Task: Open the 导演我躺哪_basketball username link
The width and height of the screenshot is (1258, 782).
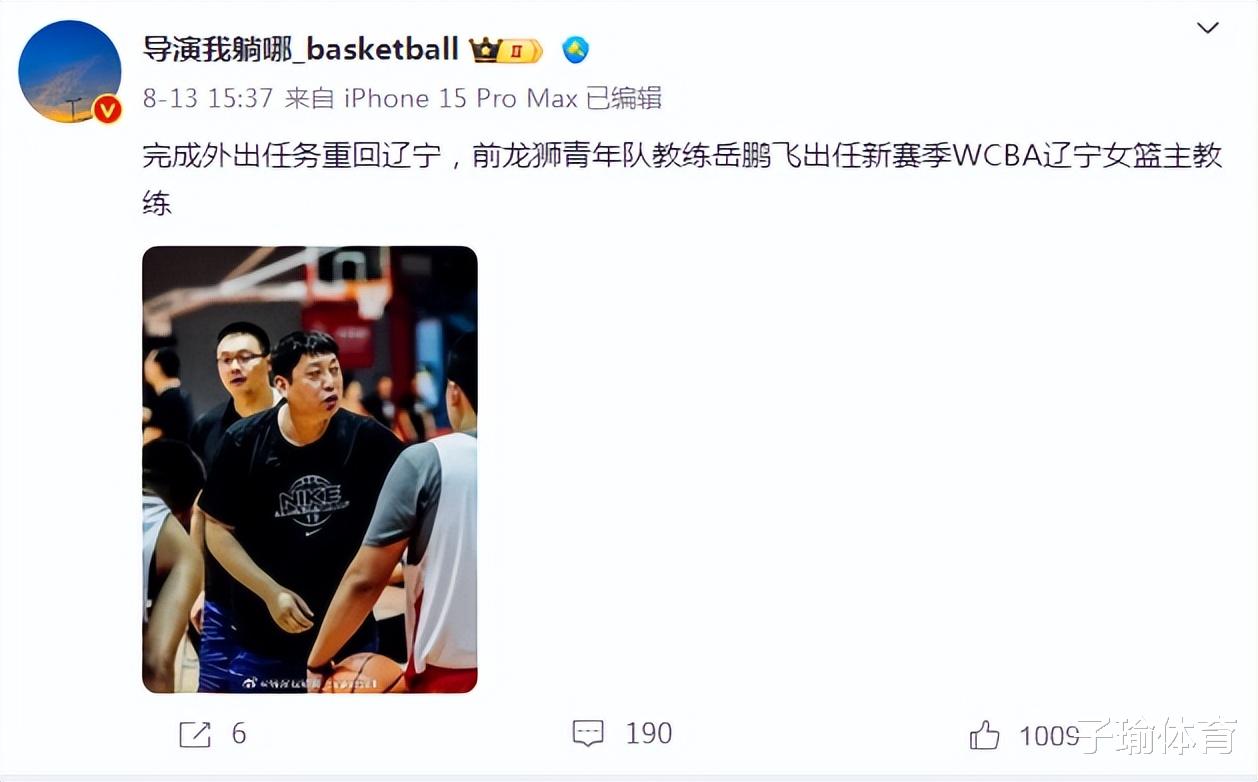Action: (301, 48)
